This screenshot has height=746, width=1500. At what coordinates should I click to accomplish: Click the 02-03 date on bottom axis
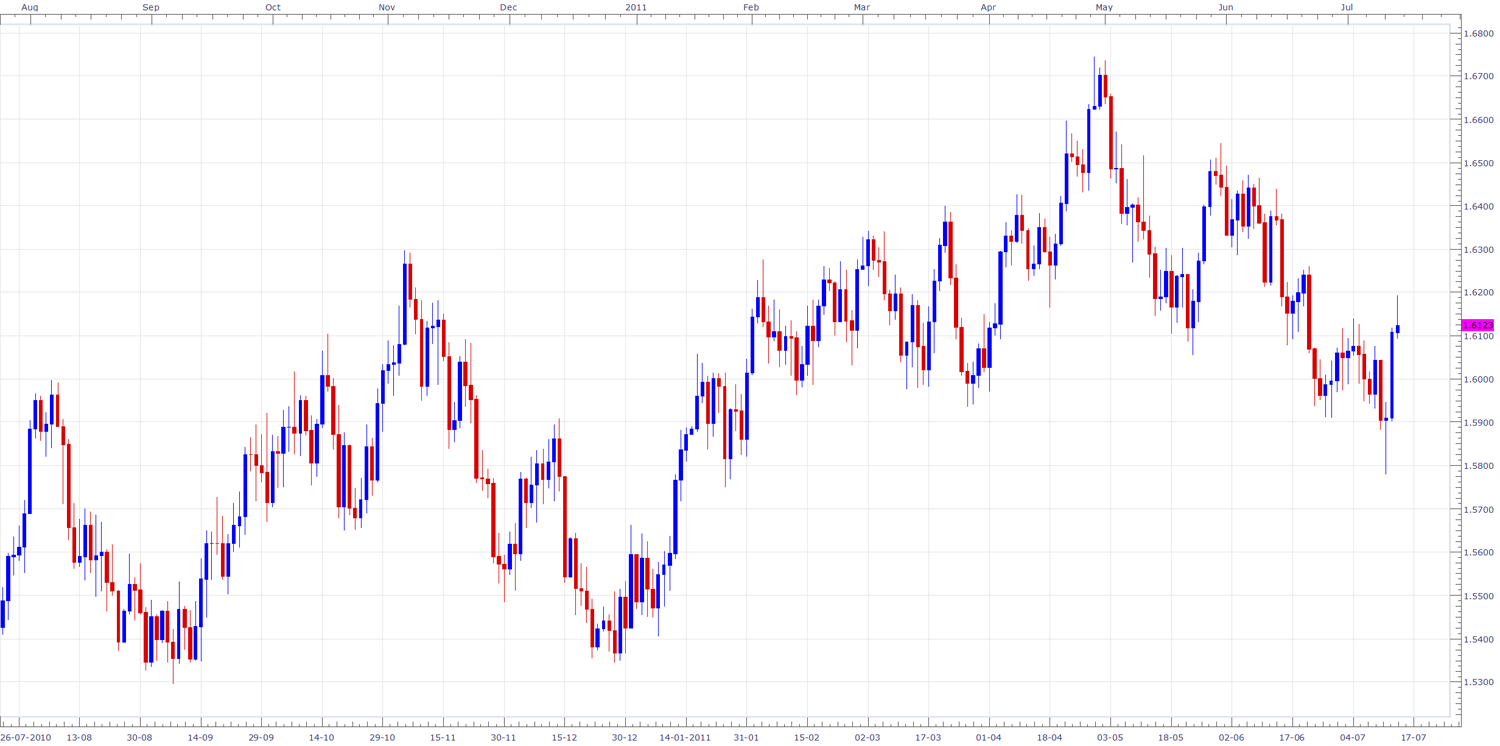coord(867,738)
